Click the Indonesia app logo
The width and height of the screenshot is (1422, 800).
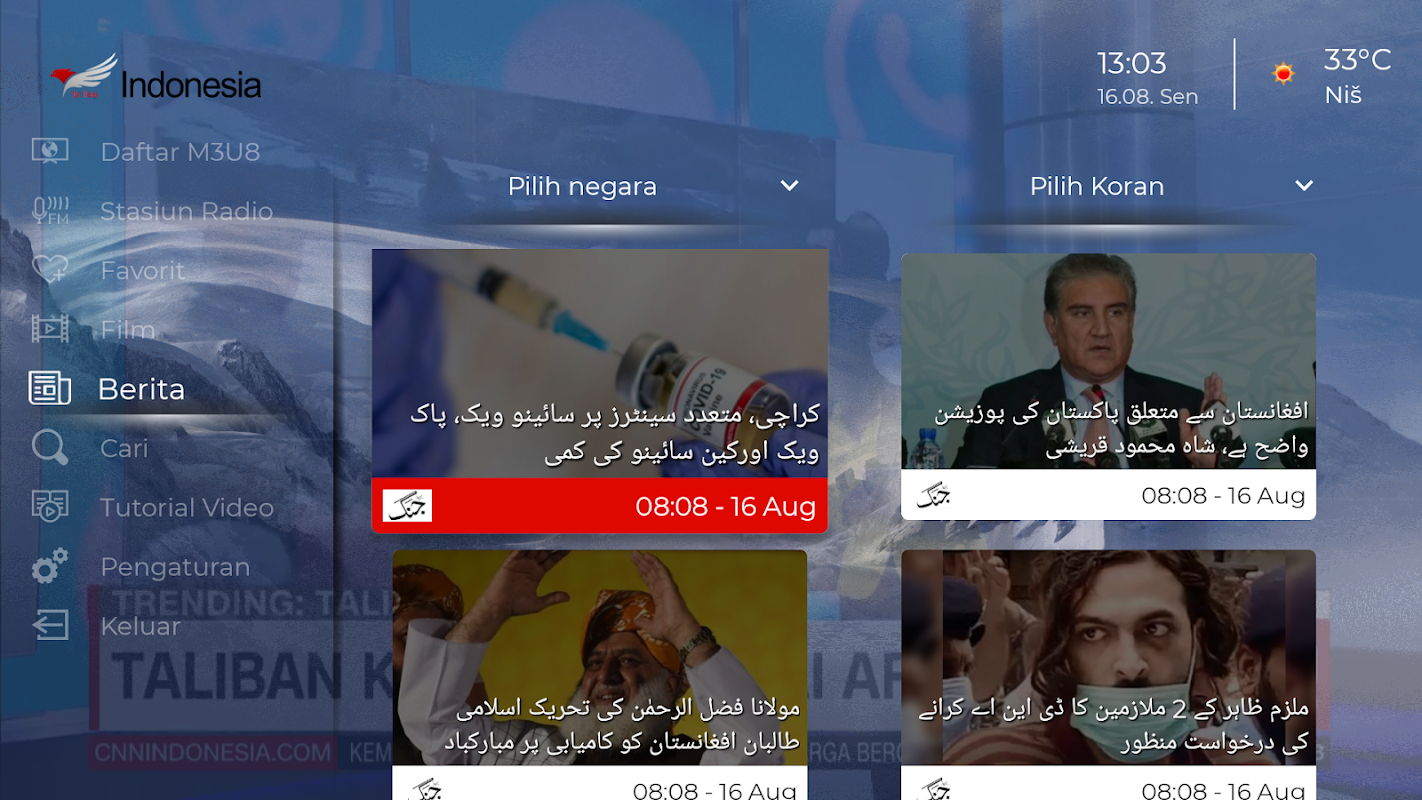point(157,79)
